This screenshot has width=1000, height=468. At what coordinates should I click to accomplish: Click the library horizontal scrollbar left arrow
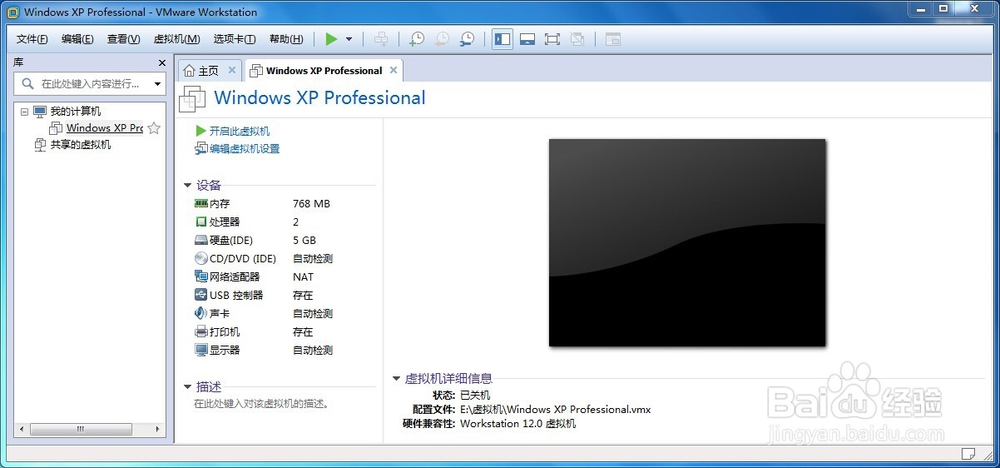[x=22, y=429]
